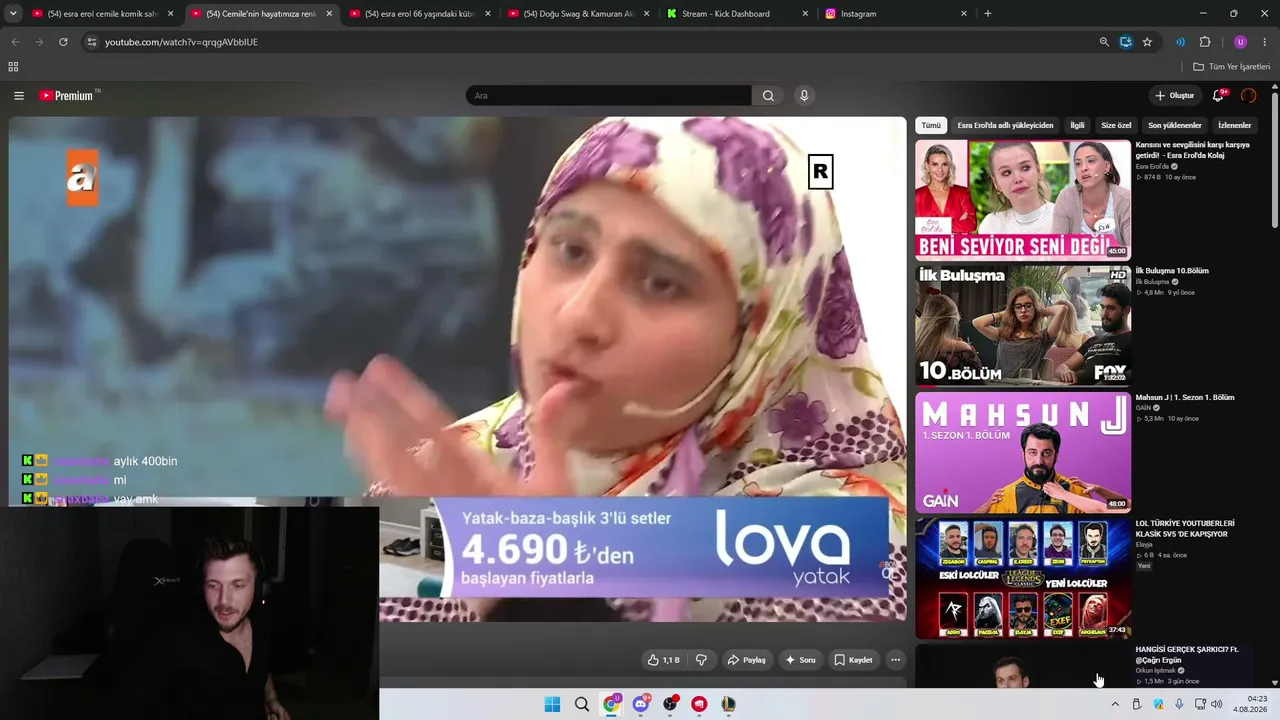The height and width of the screenshot is (720, 1280).
Task: Go back to the previous page
Action: (15, 42)
